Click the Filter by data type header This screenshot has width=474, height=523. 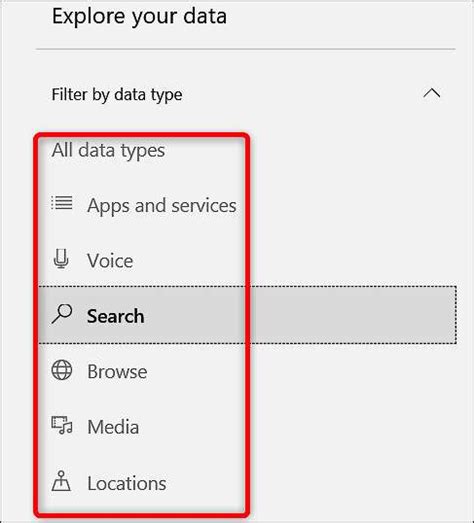[117, 94]
